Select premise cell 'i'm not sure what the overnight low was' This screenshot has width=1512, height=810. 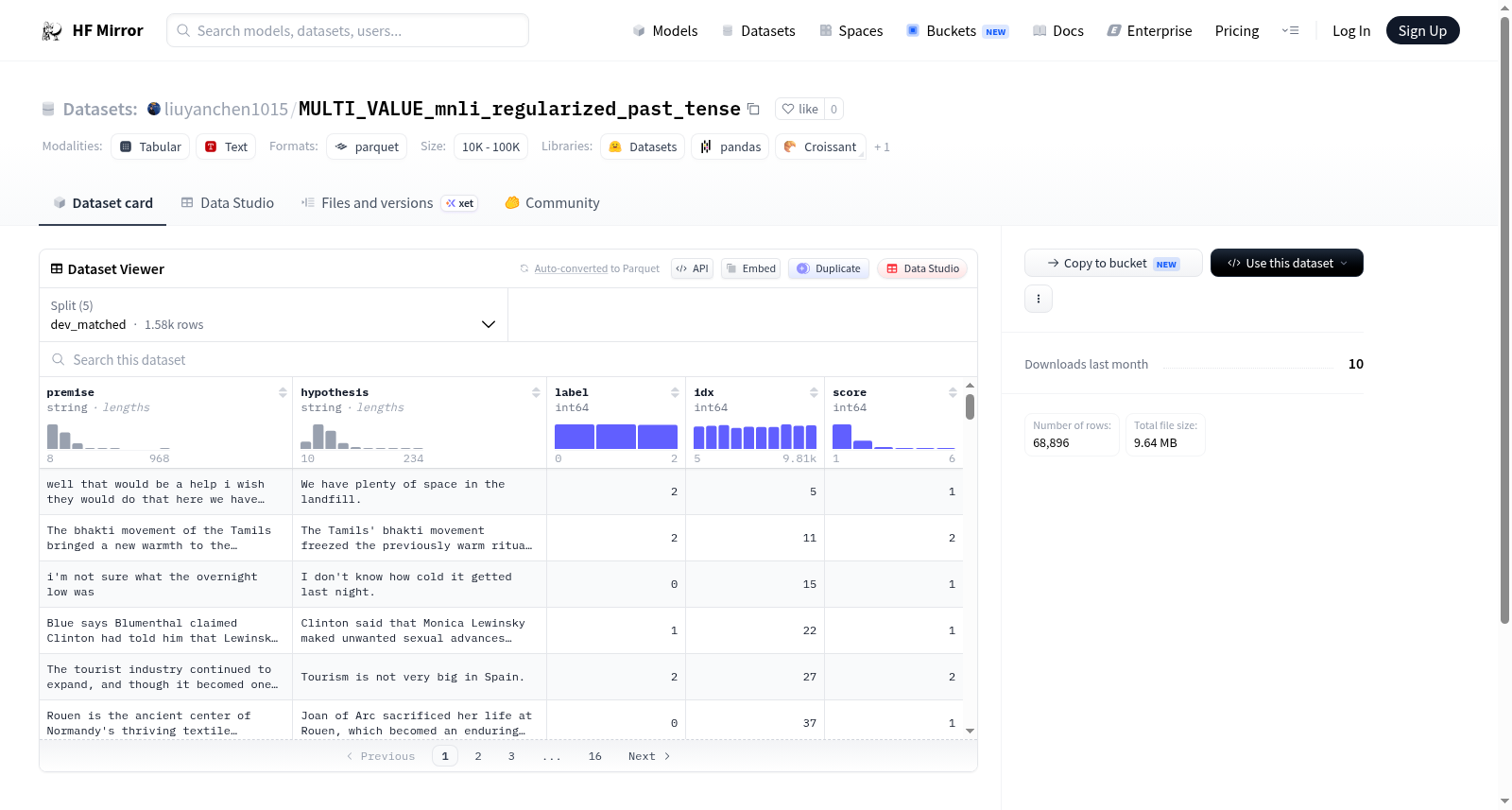(165, 584)
